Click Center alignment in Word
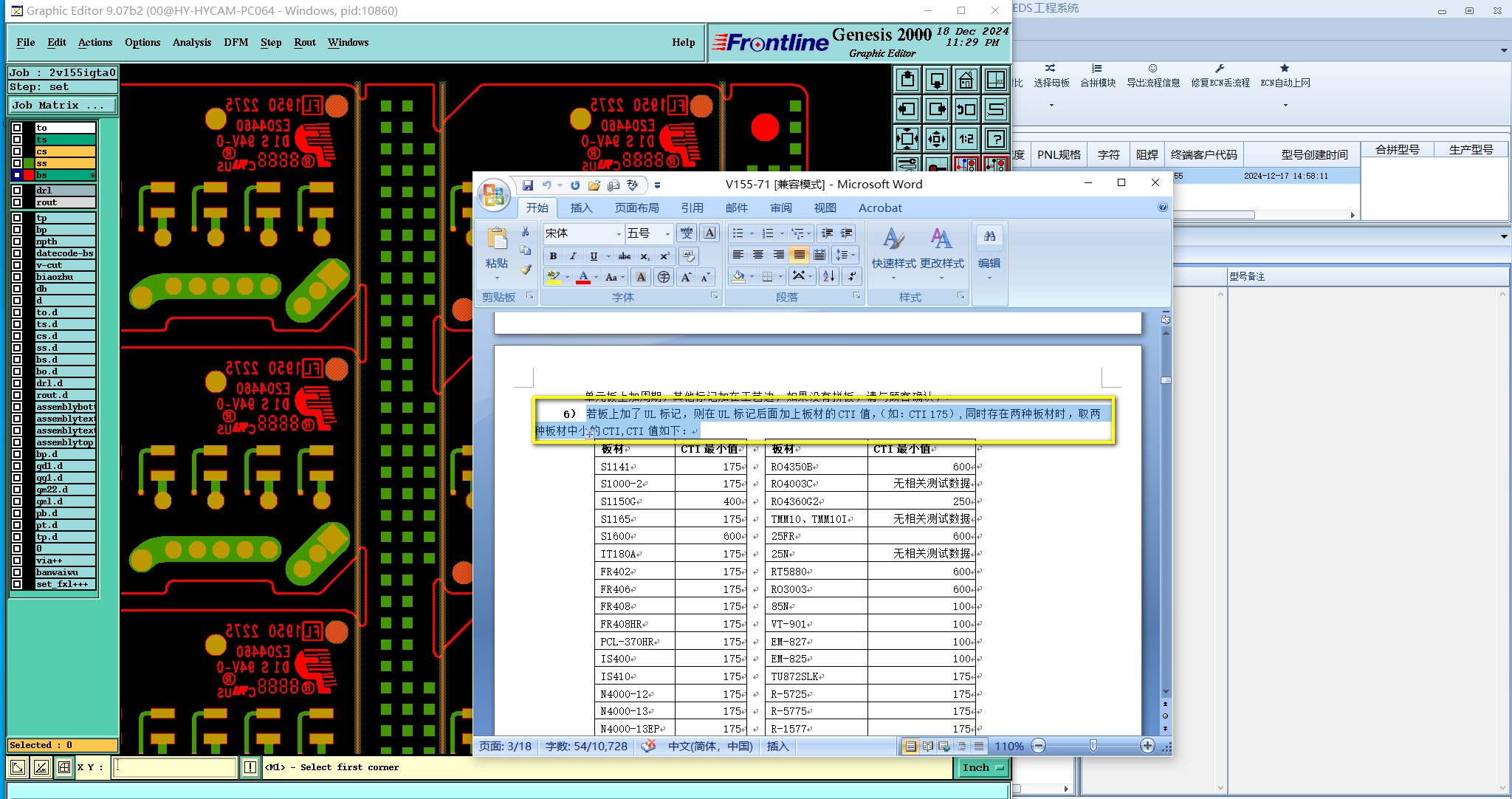1512x799 pixels. coord(758,255)
